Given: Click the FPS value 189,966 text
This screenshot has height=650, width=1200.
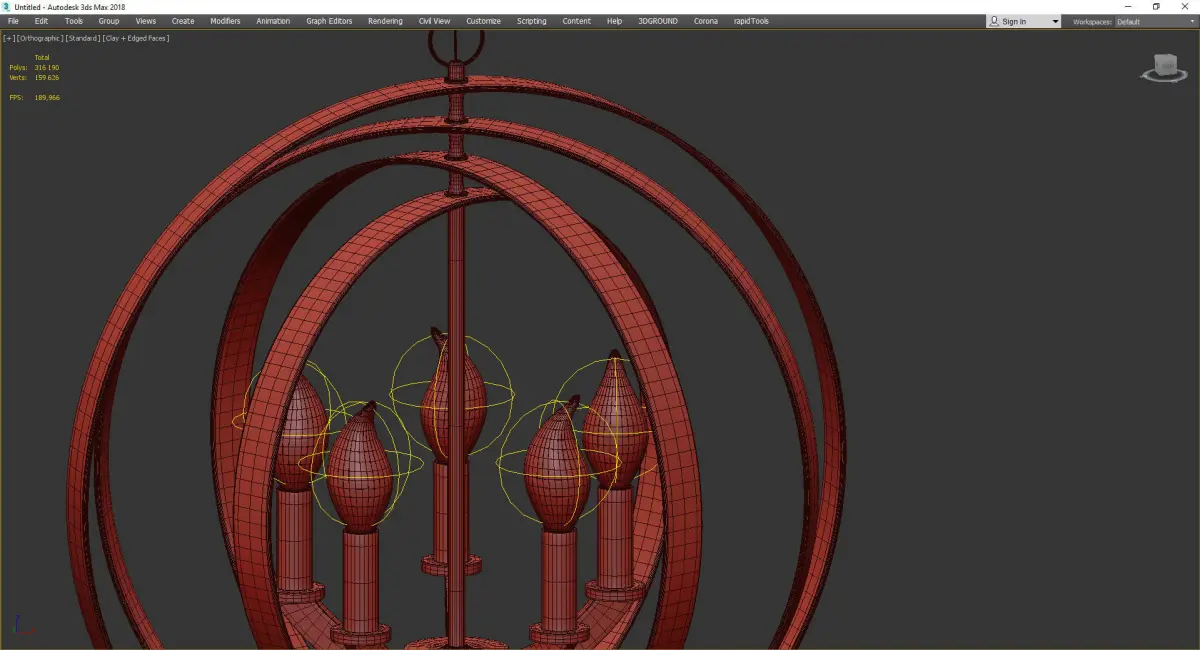Looking at the screenshot, I should coord(47,97).
